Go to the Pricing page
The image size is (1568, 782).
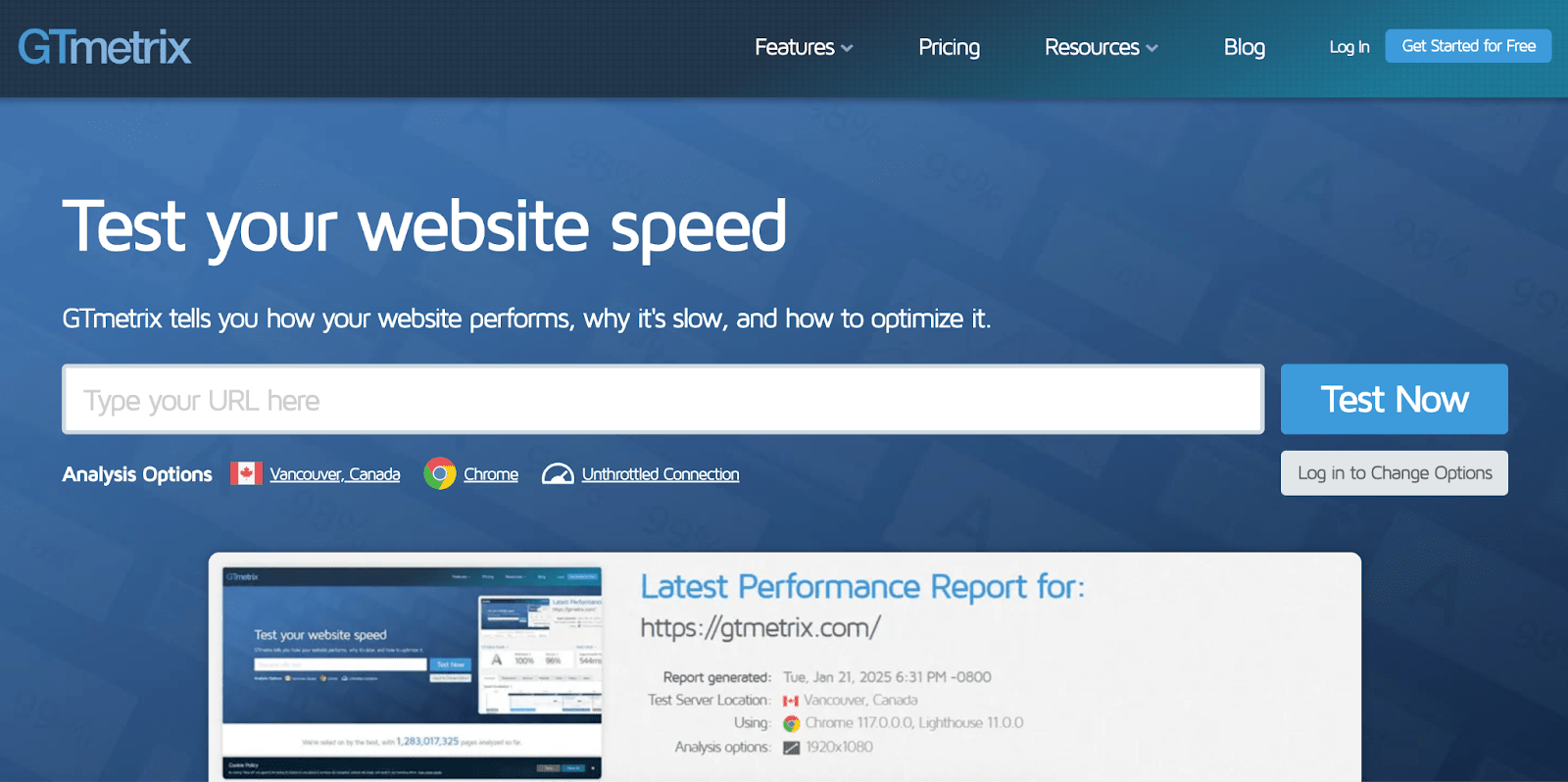pos(949,47)
